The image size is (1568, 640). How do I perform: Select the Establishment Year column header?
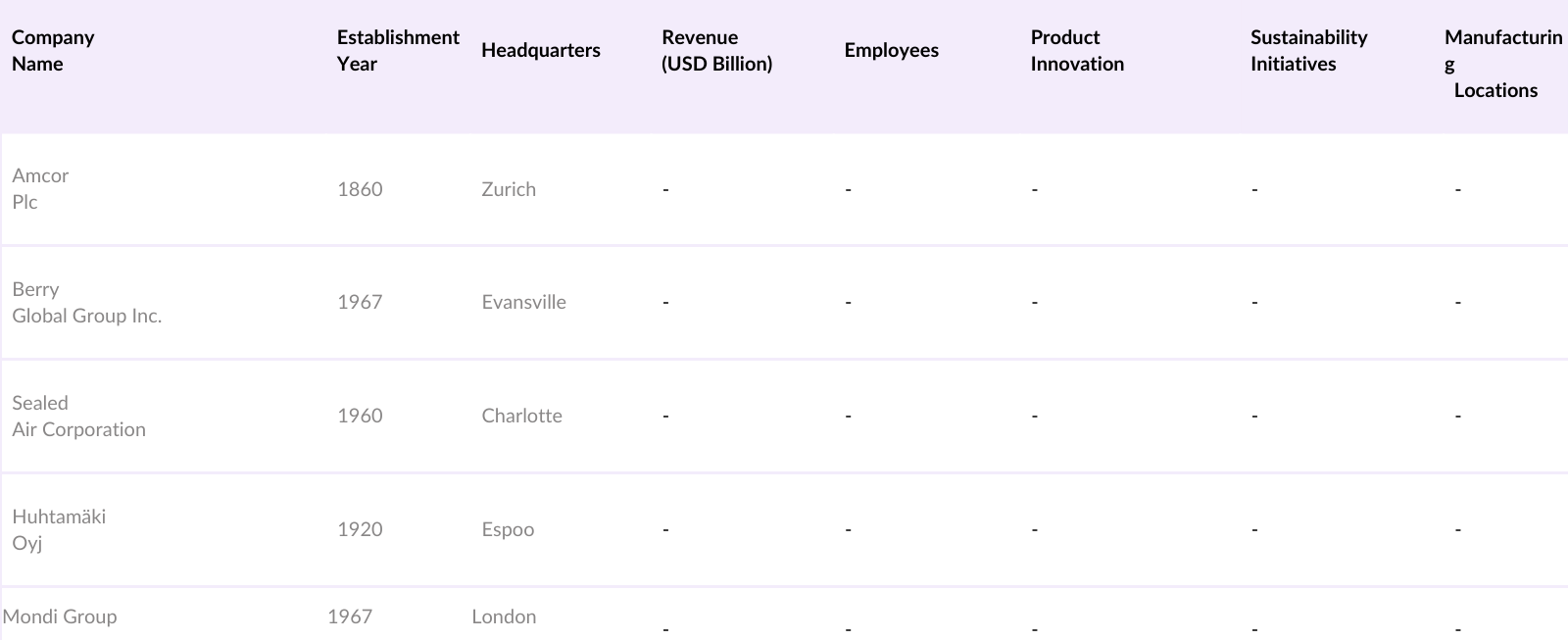pos(397,50)
